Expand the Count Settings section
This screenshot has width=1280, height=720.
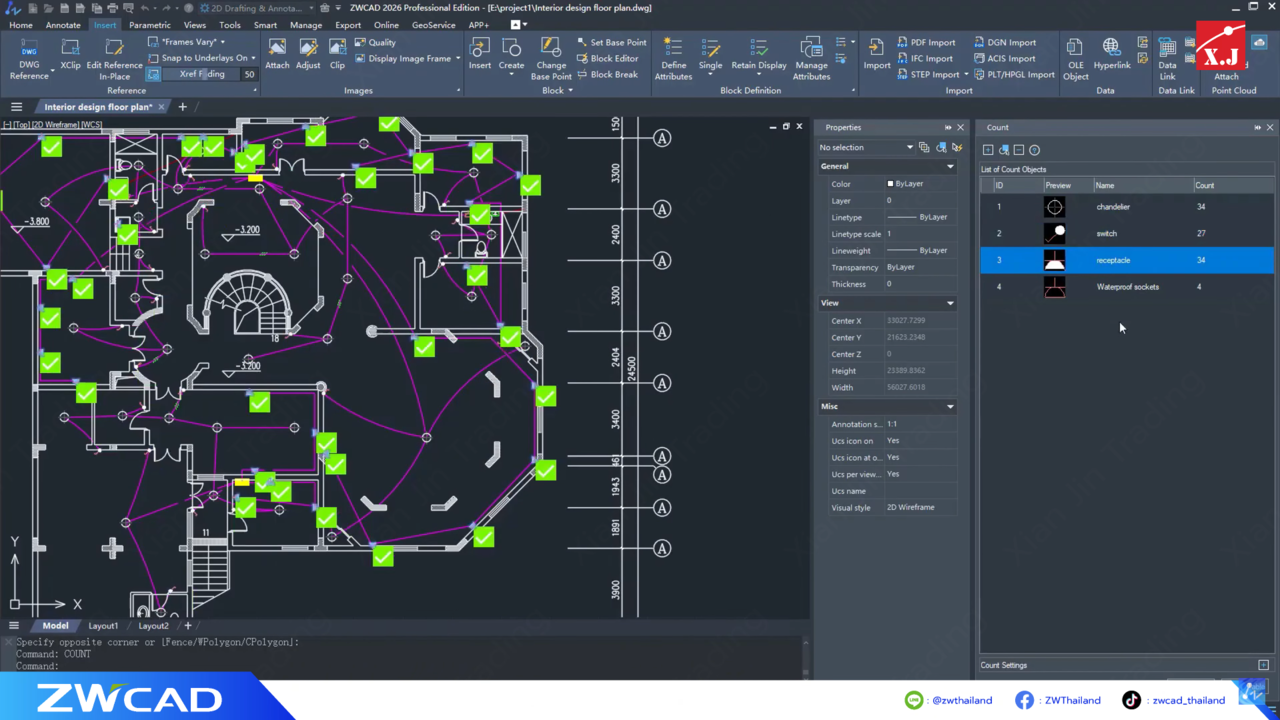[x=1263, y=665]
